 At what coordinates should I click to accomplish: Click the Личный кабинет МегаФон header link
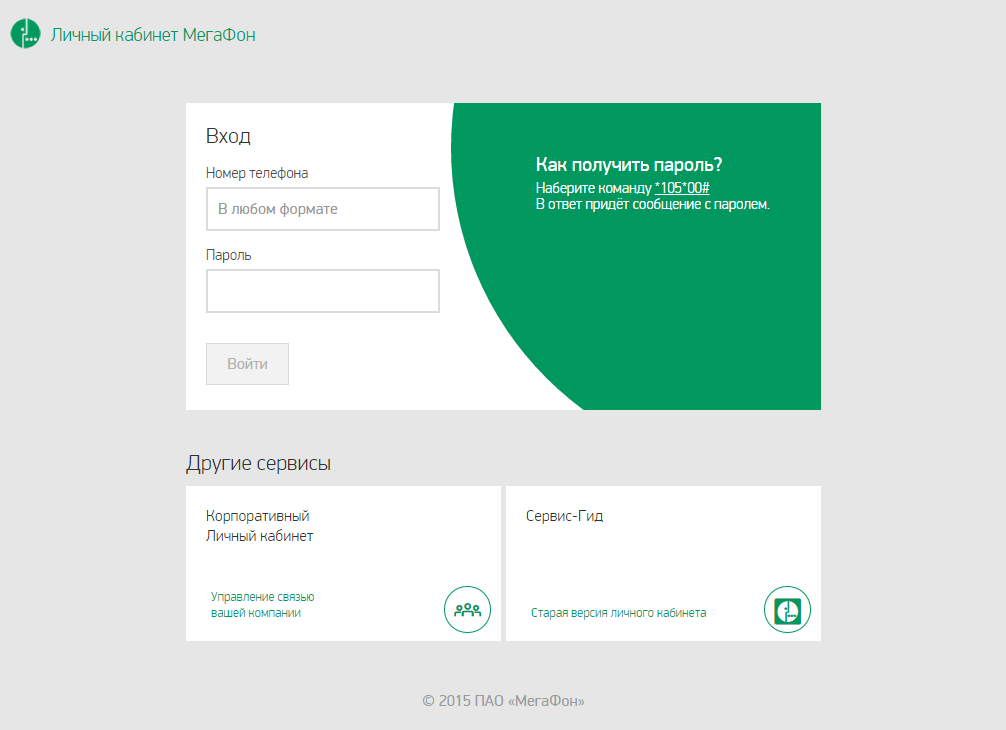[x=153, y=35]
